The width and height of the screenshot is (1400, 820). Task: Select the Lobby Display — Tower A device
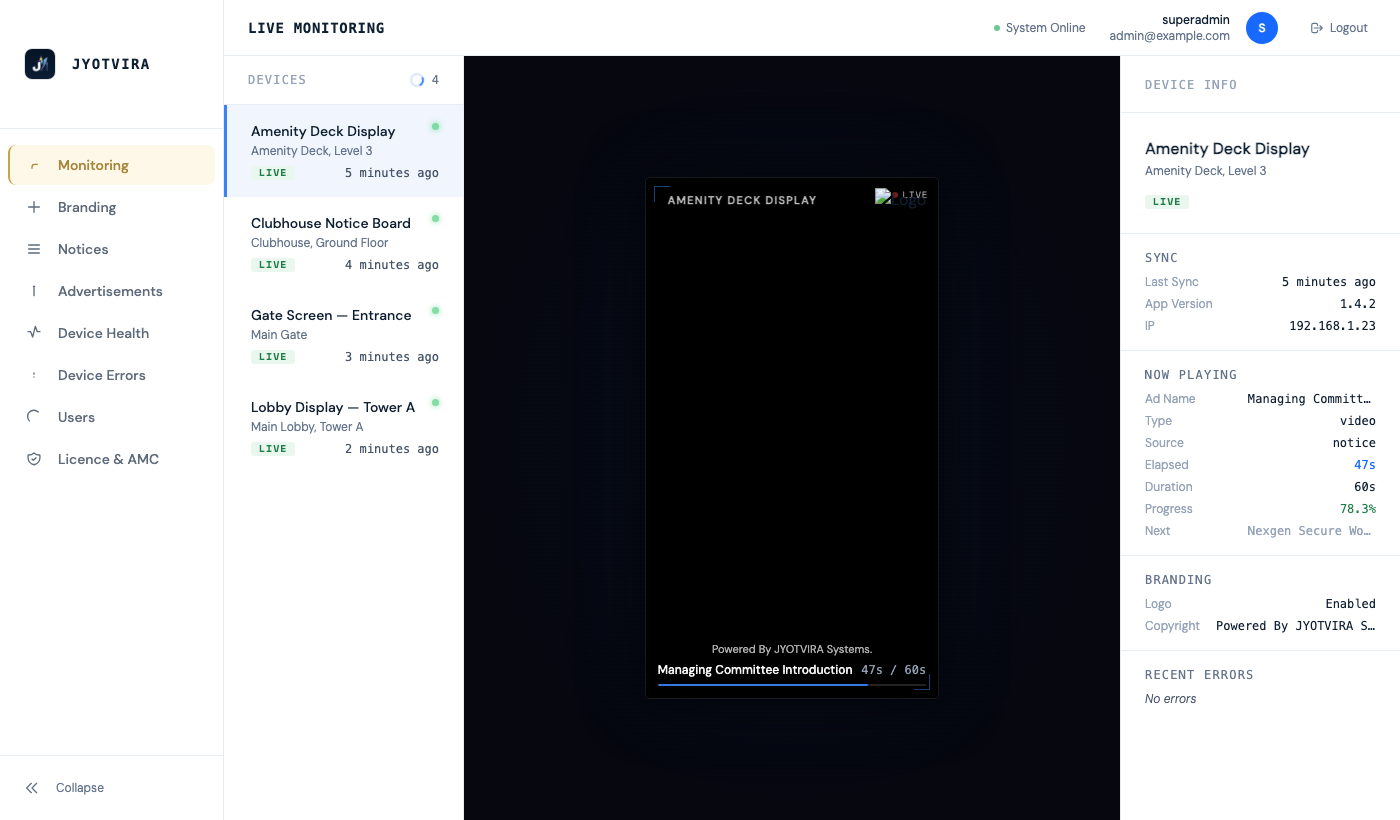(x=344, y=427)
